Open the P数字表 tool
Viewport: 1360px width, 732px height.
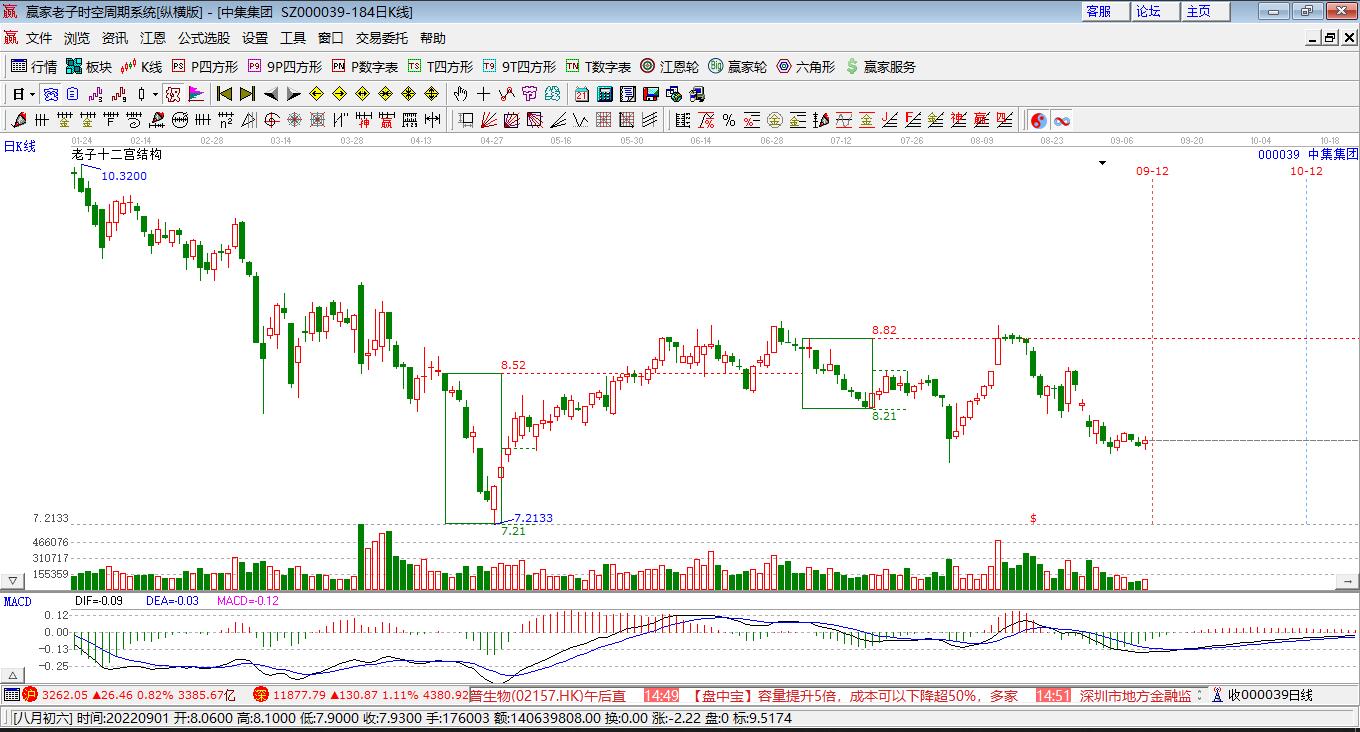(365, 67)
